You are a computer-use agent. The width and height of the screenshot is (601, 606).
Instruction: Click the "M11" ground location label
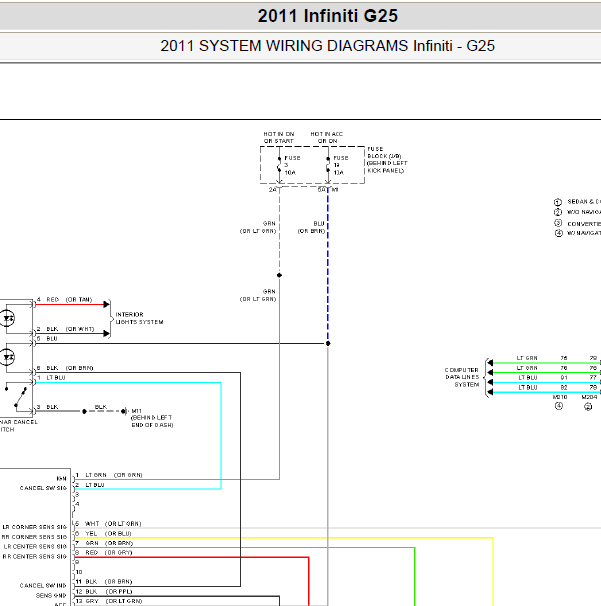tap(152, 418)
